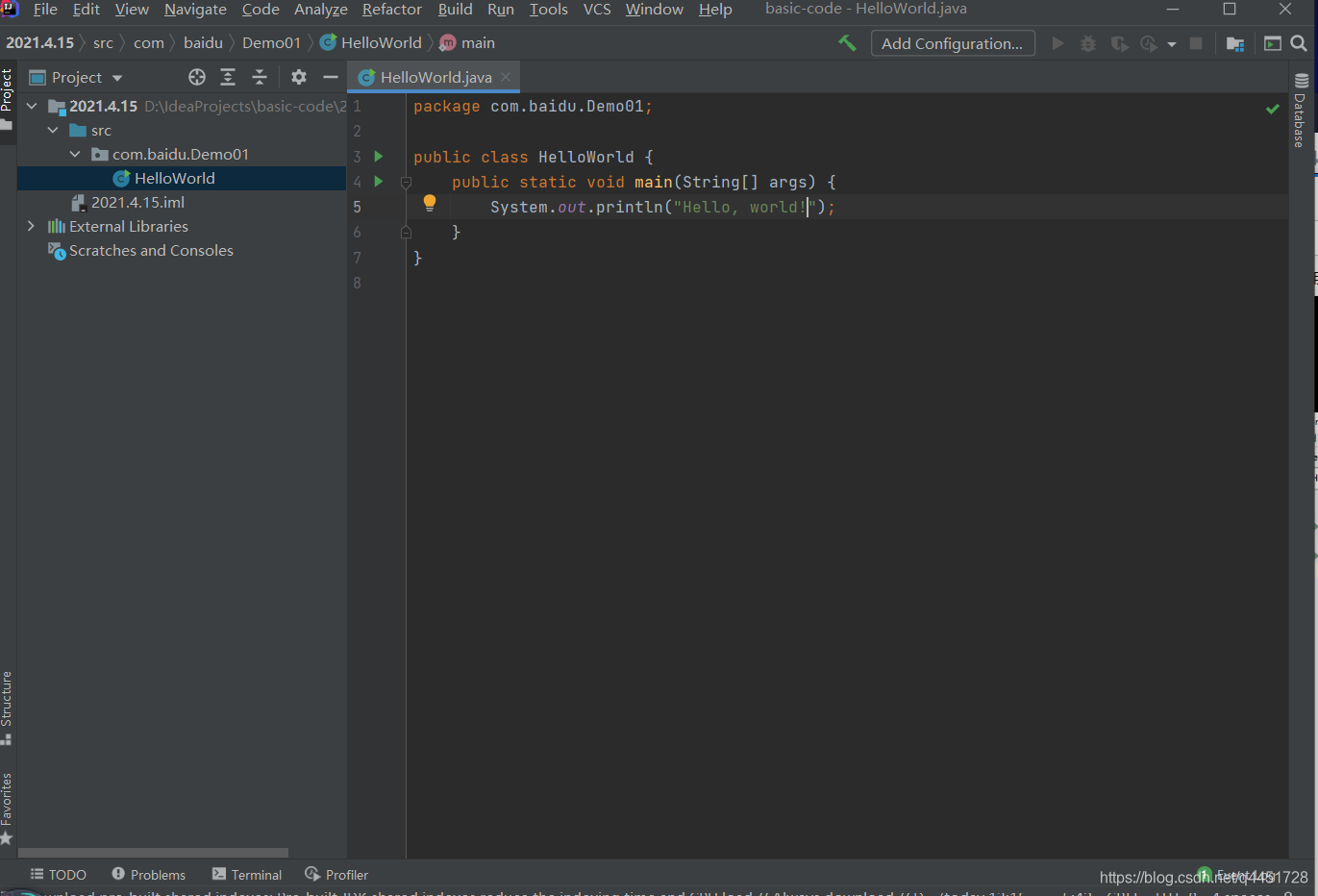Click line number 8 in gutter

[x=358, y=283]
